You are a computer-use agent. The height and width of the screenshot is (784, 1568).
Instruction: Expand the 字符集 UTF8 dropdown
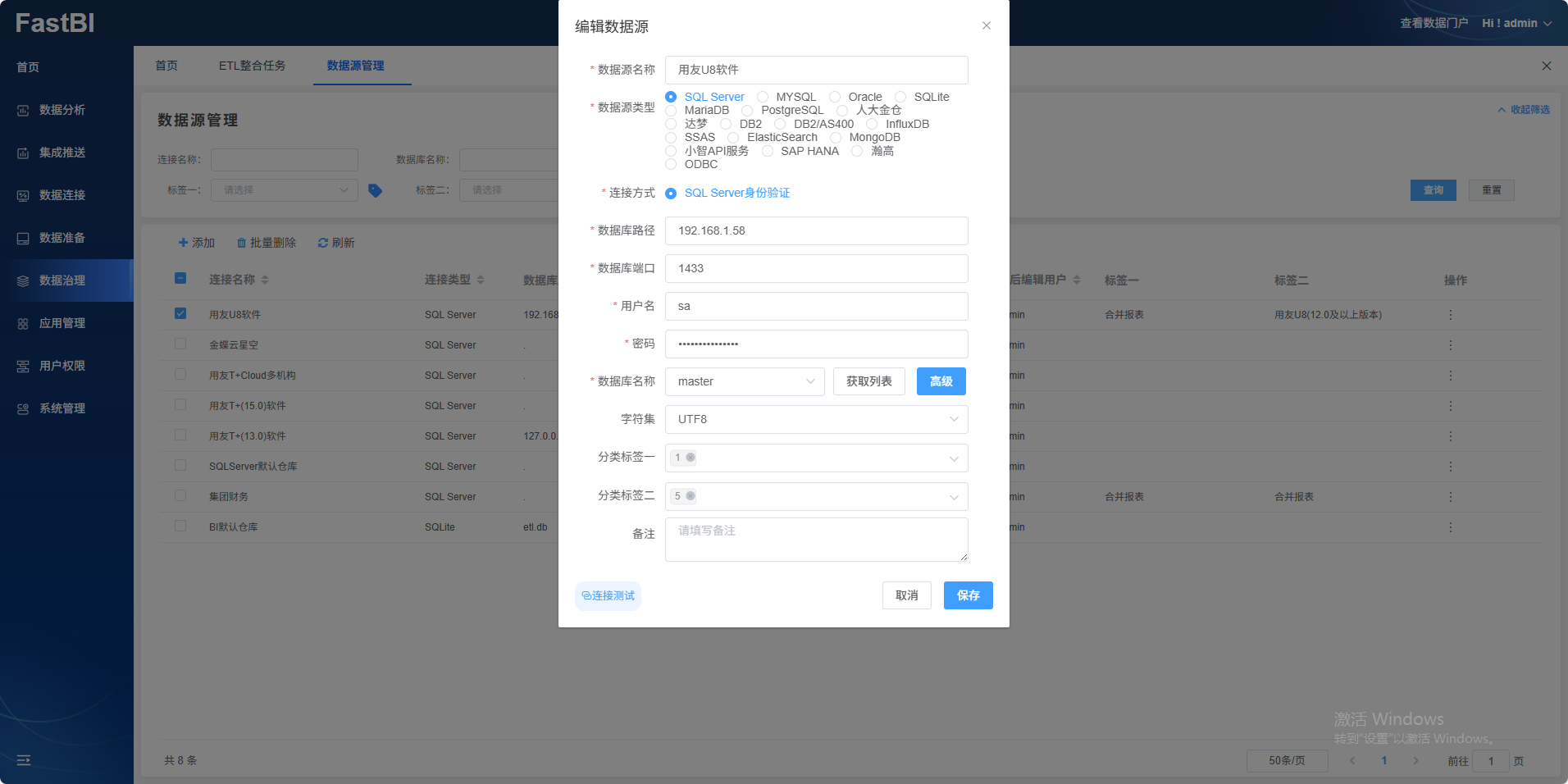816,419
